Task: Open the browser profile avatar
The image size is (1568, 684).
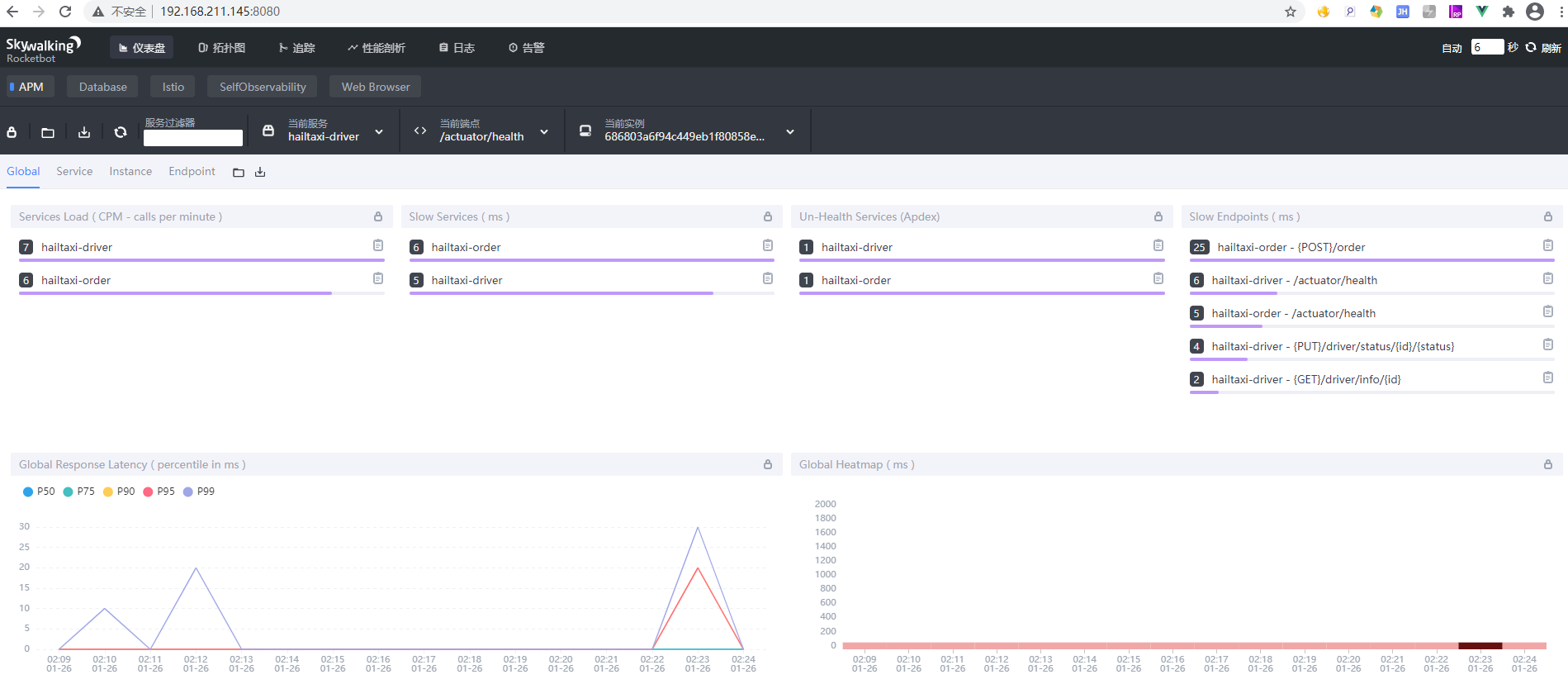Action: coord(1535,12)
